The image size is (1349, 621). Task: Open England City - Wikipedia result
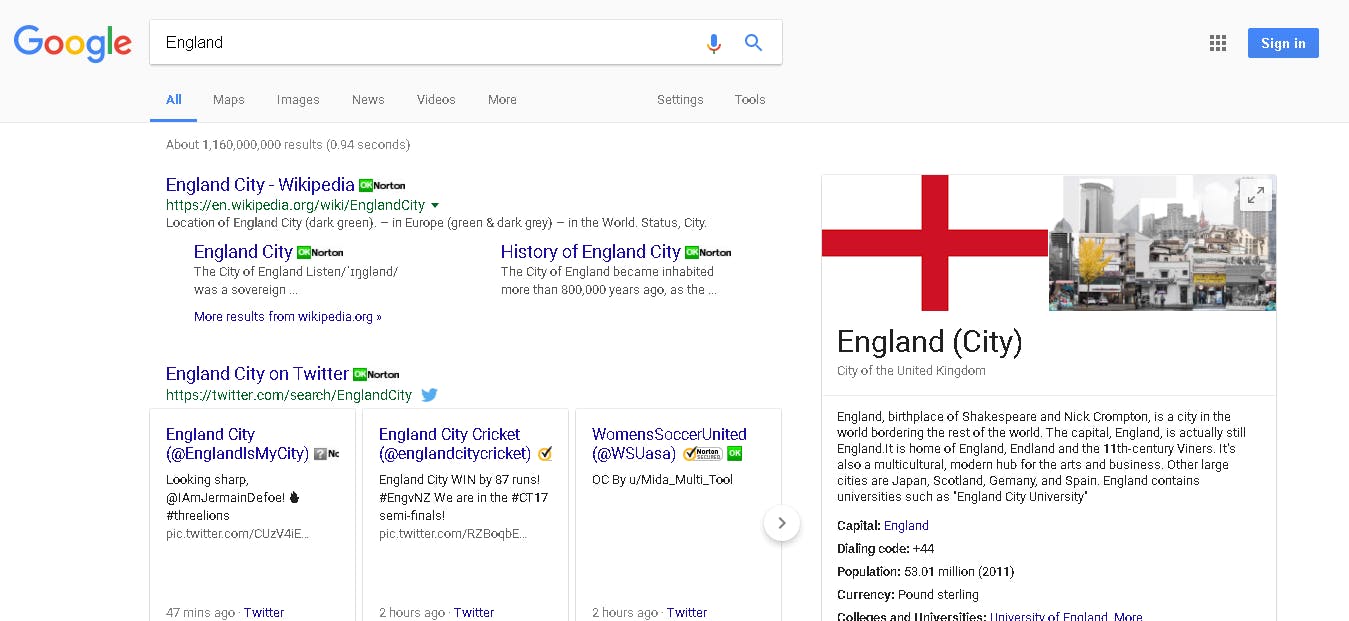[260, 184]
